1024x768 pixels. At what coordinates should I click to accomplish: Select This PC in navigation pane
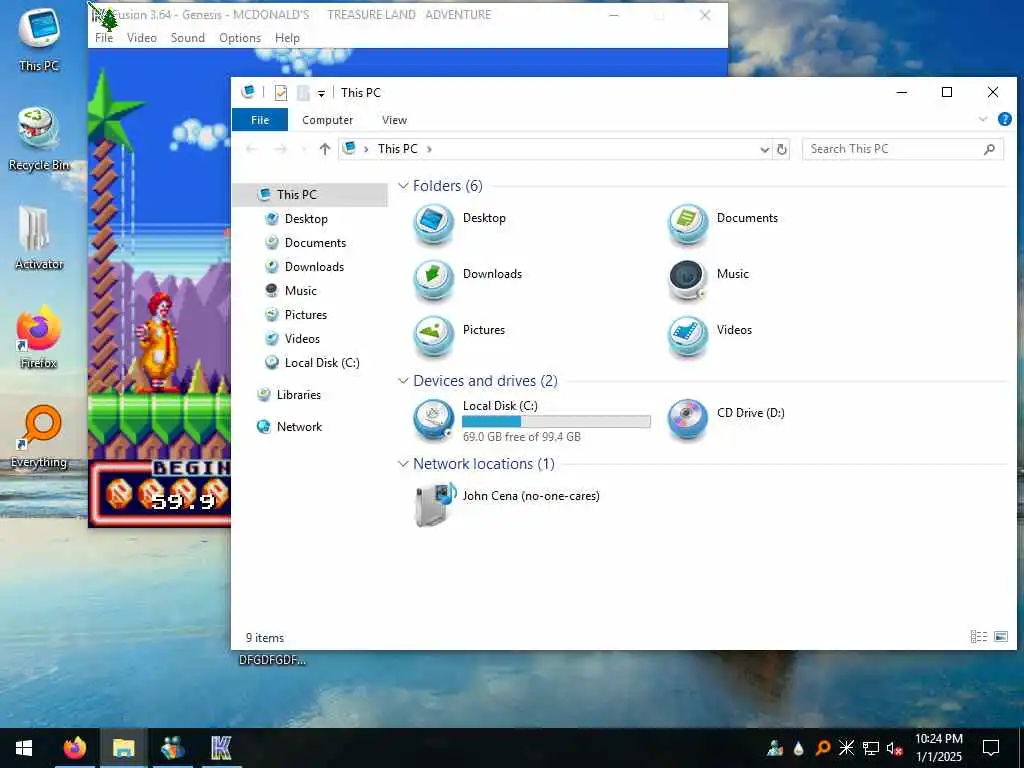tap(310, 195)
